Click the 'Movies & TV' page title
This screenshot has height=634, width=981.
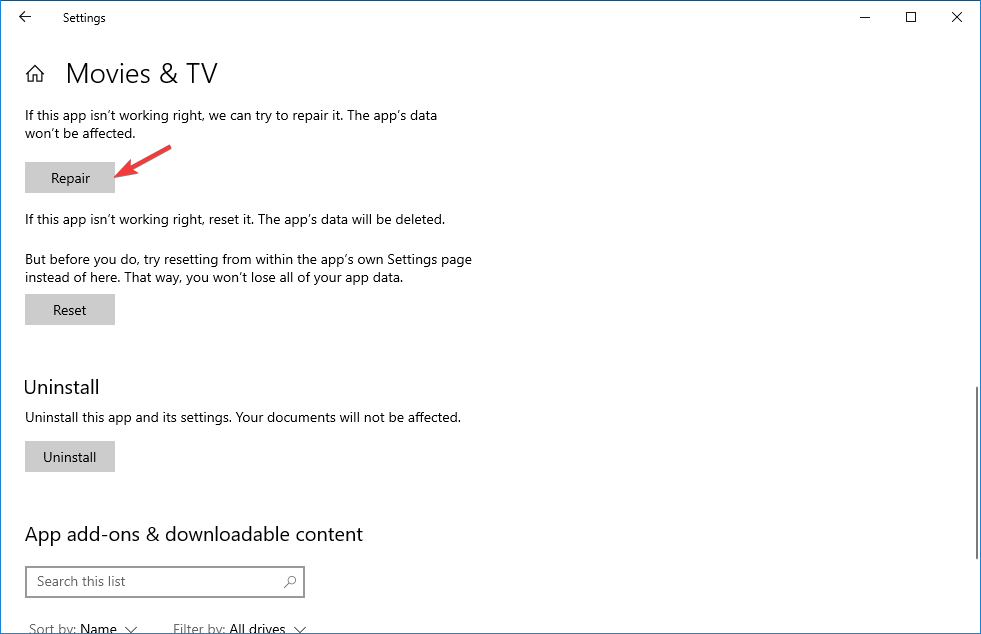(x=141, y=74)
